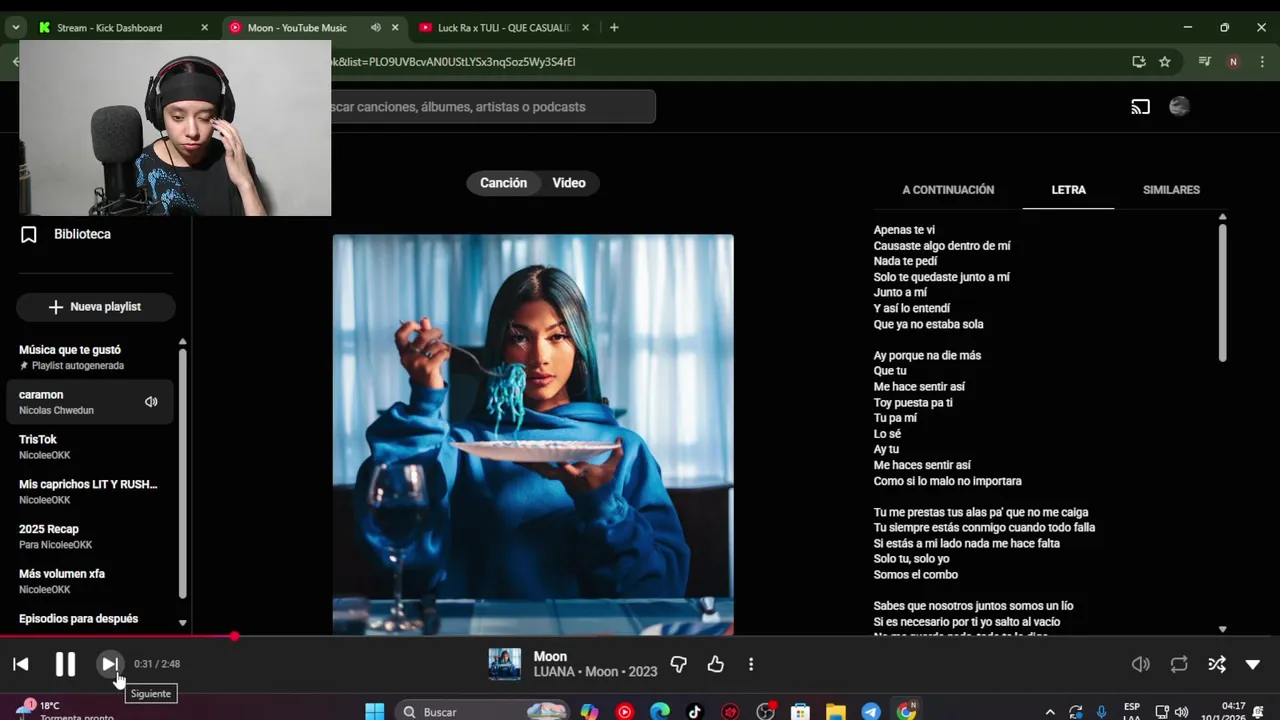
Task: Select the LETRA tab
Action: click(x=1068, y=190)
